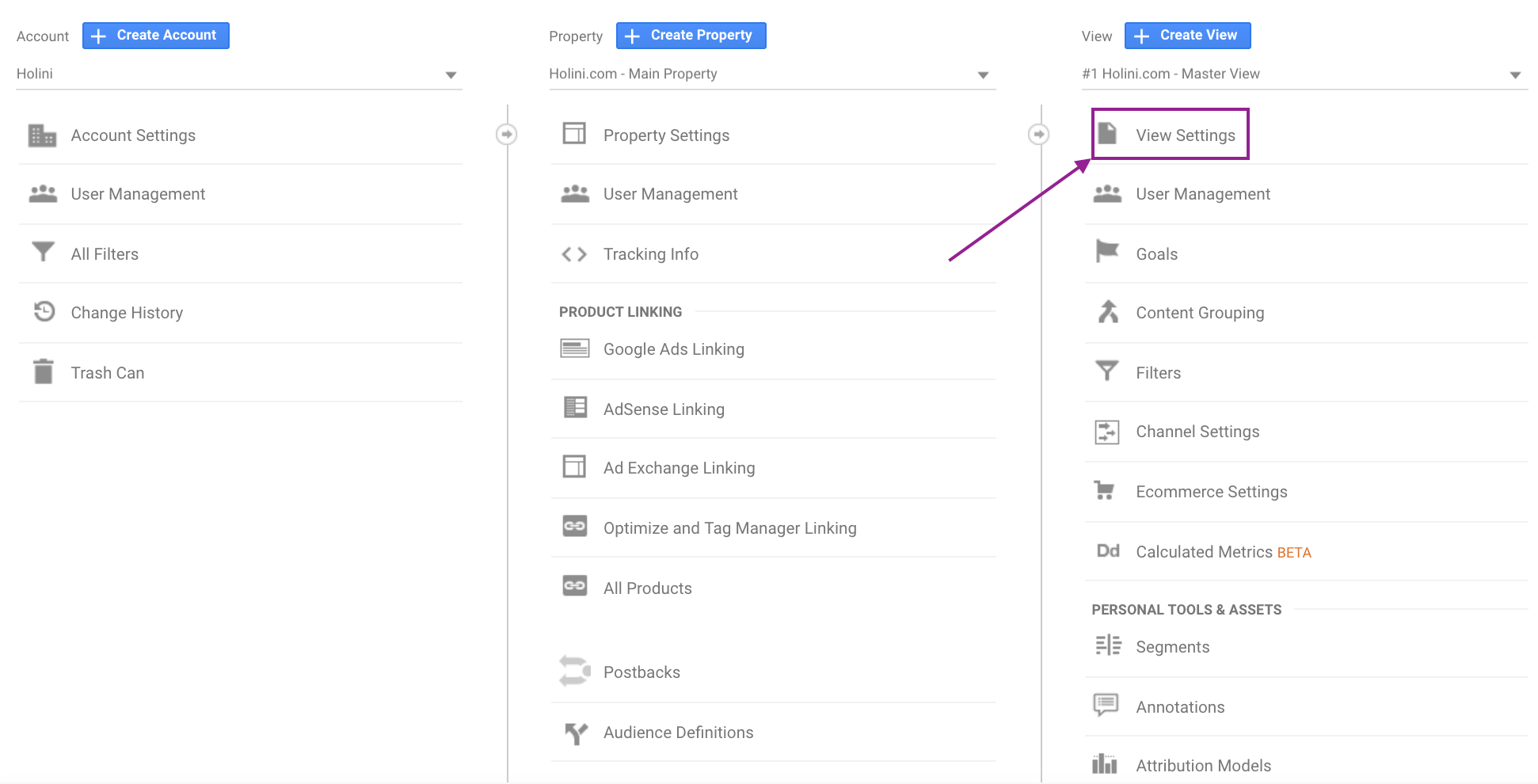The image size is (1538, 784).
Task: Select Google Ads Linking
Action: 674,349
